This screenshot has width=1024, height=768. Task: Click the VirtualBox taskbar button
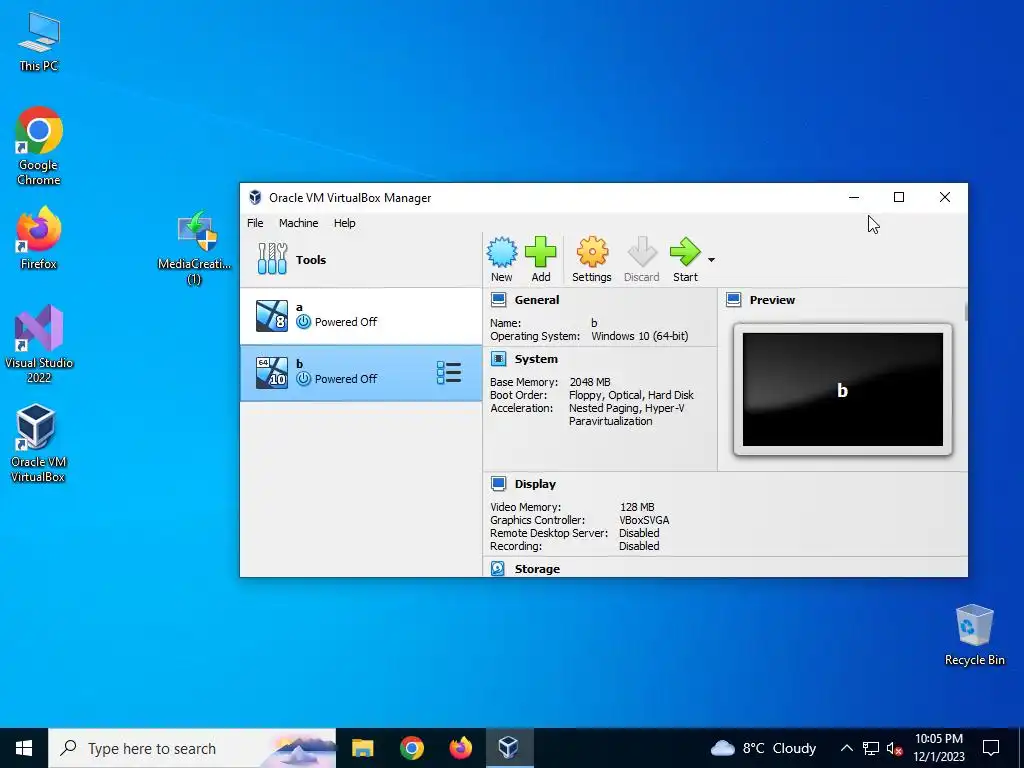[509, 748]
